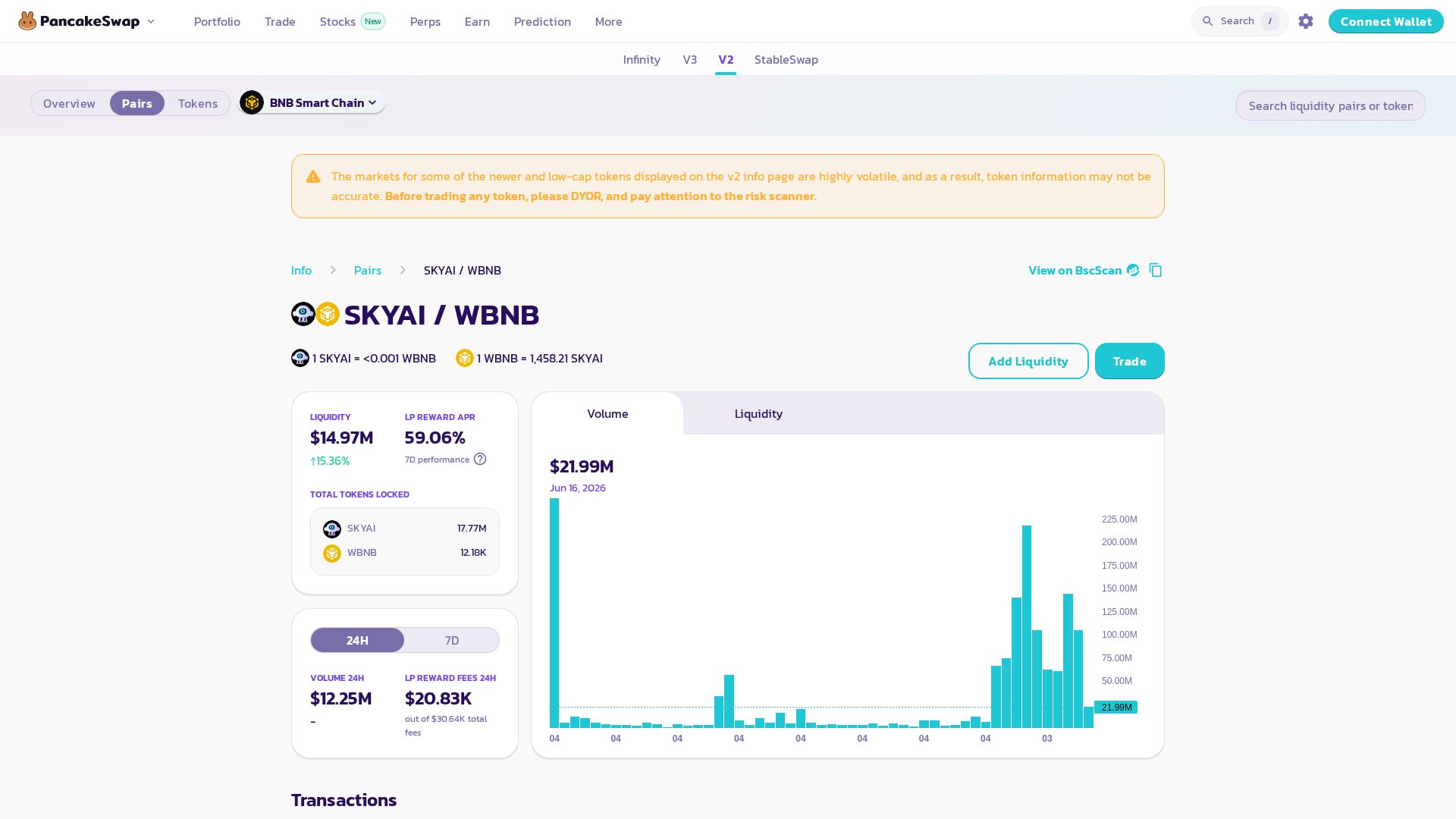Expand the PancakeSwap logo chevron

pyautogui.click(x=151, y=21)
